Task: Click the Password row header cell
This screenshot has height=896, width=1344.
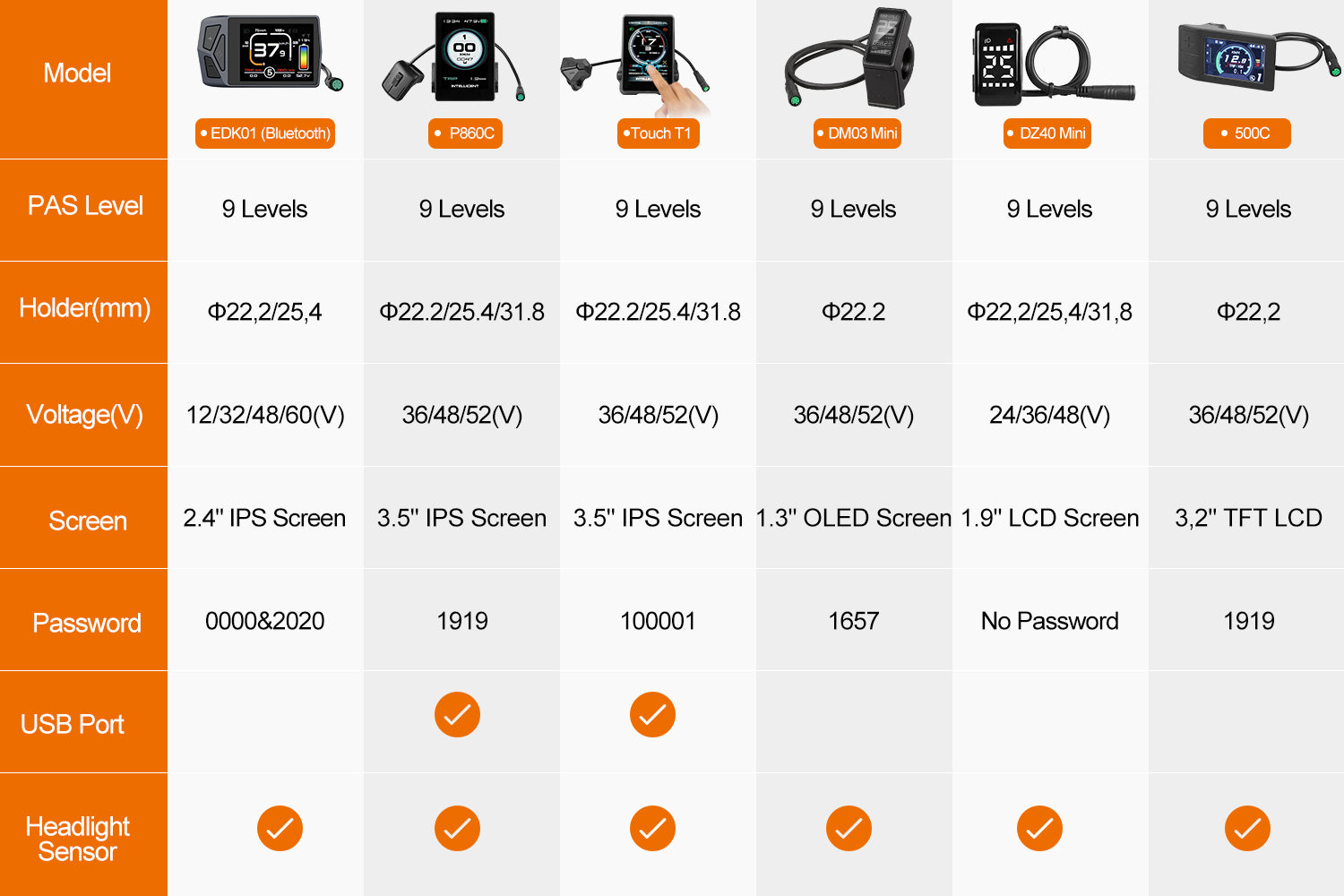Action: (x=83, y=620)
